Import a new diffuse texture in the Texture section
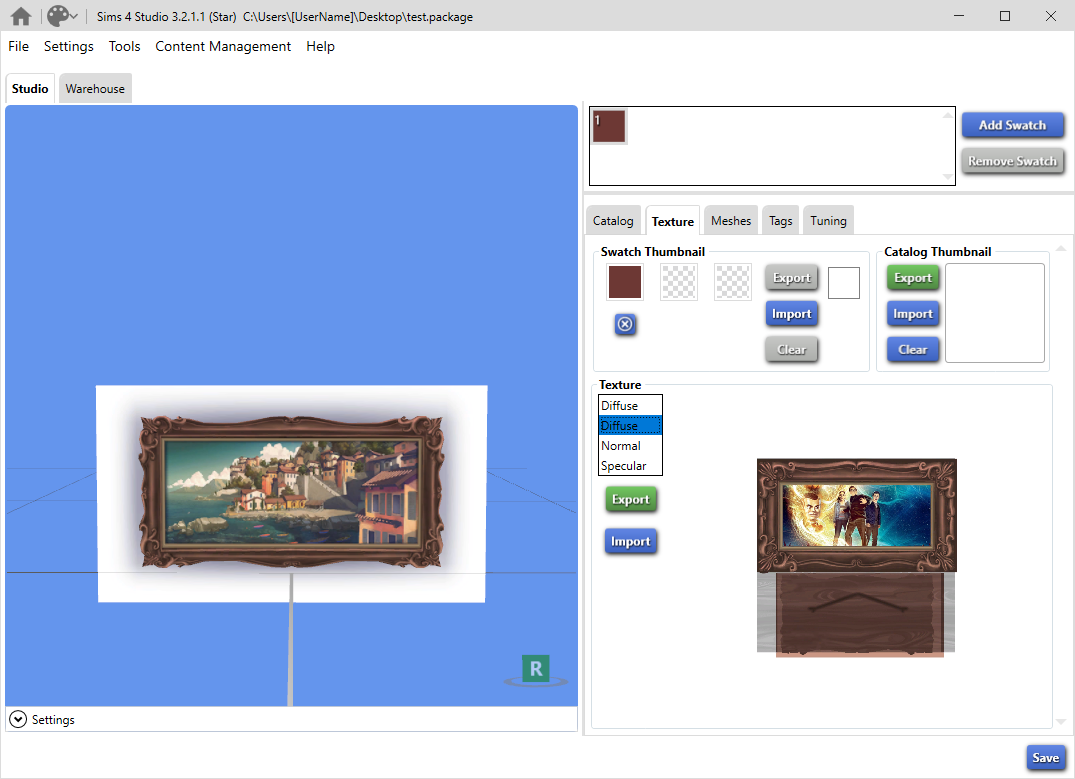Viewport: 1075px width, 779px height. [x=630, y=540]
